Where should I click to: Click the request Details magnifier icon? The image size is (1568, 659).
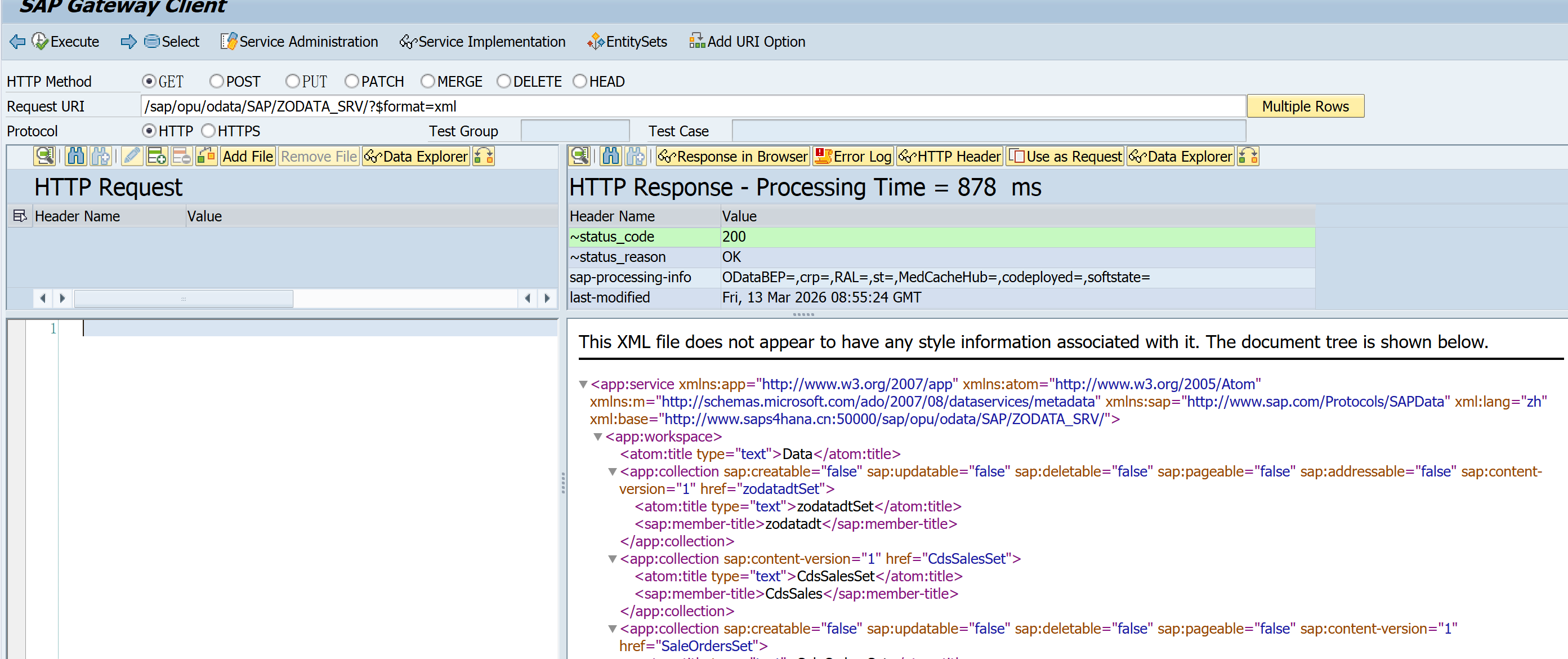(44, 157)
